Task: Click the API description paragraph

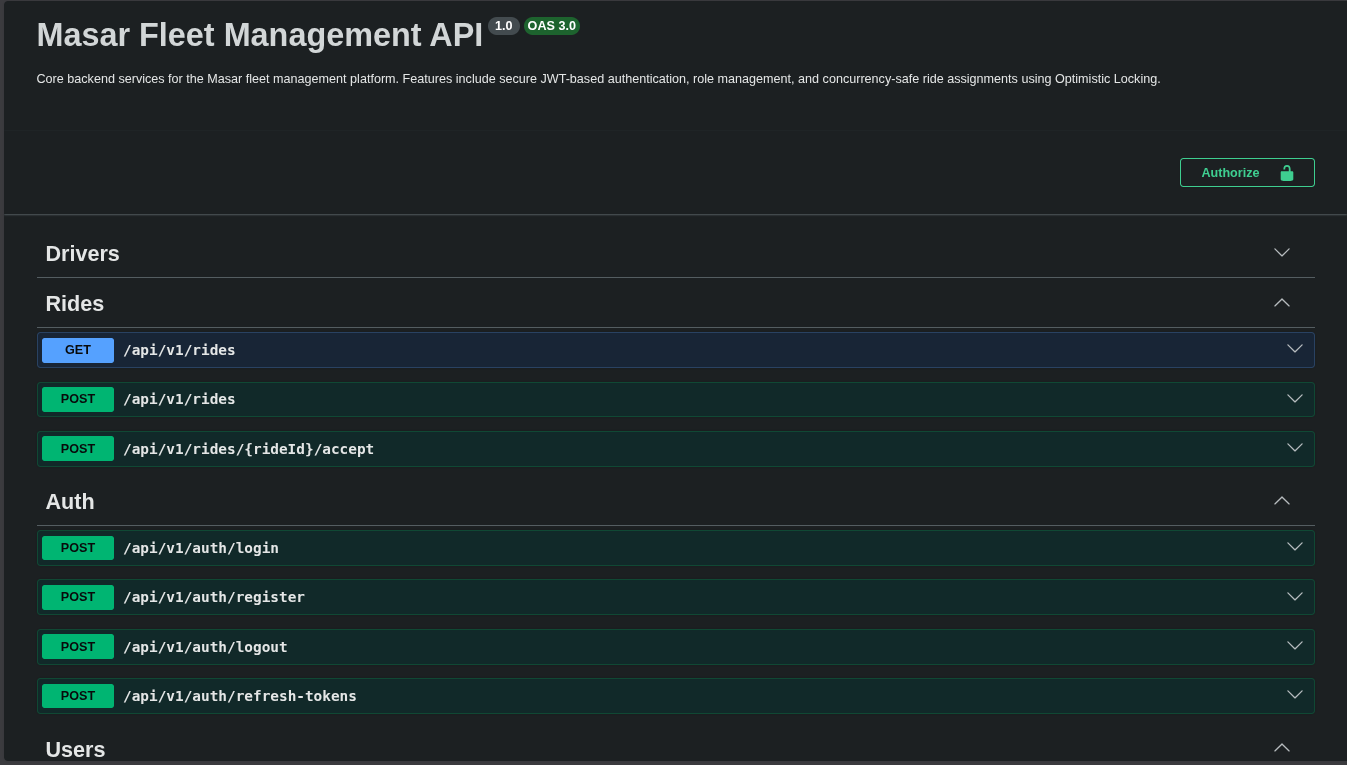Action: [598, 78]
